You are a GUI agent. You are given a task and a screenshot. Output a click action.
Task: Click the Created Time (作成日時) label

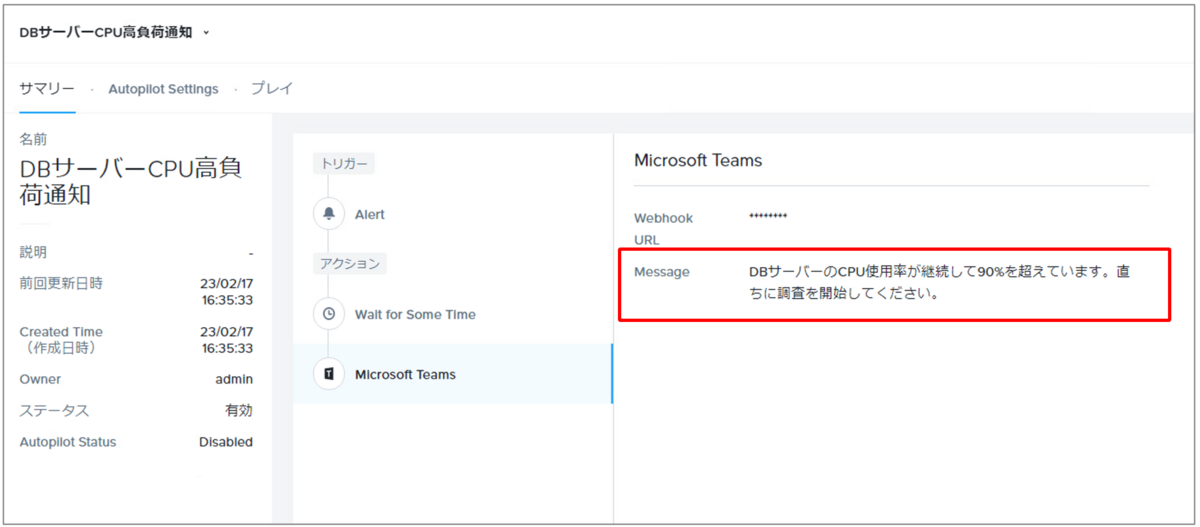[x=61, y=340]
